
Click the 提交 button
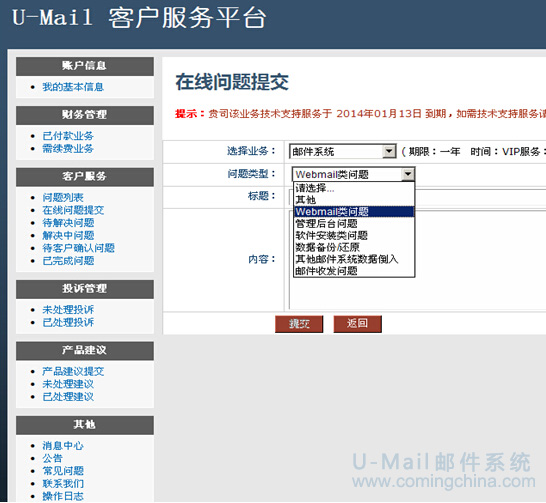(299, 324)
